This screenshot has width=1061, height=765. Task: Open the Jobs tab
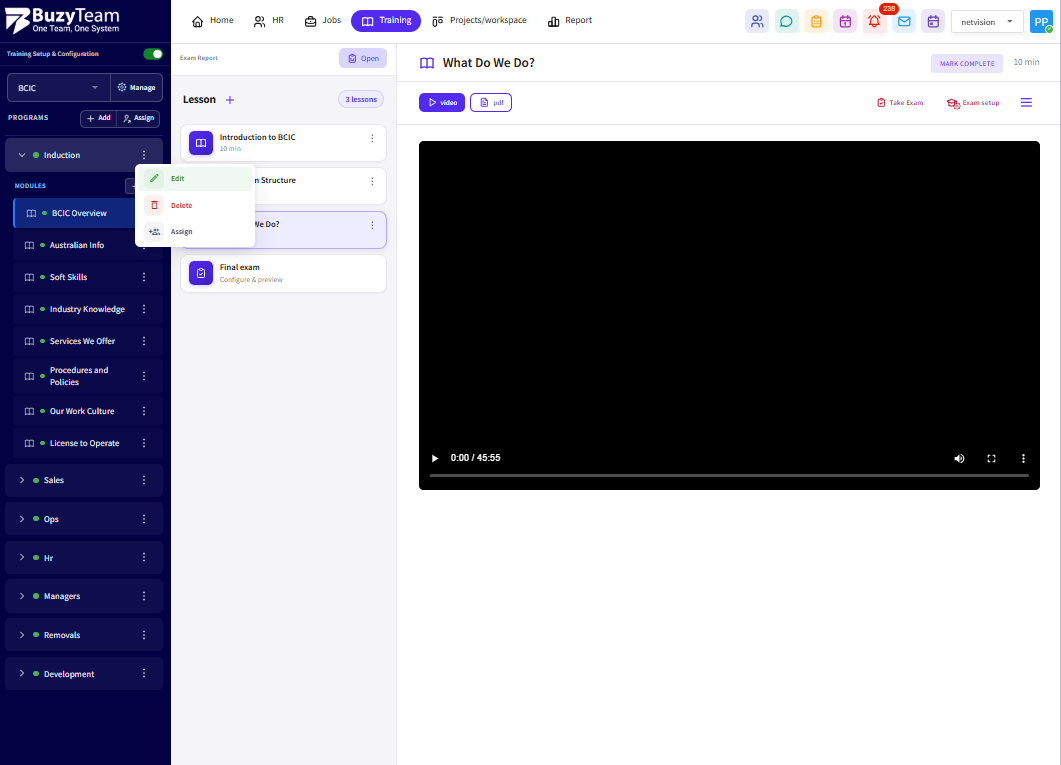coord(323,21)
